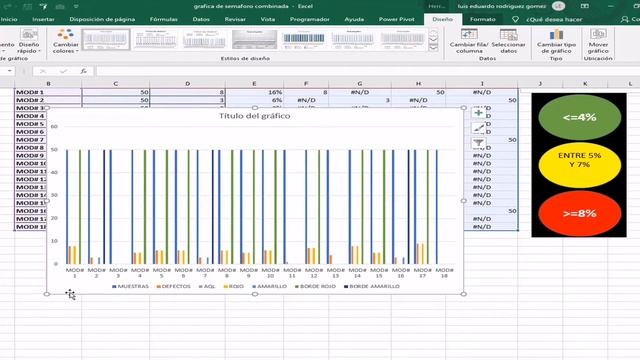
Task: Select the first chart style thumbnail
Action: pos(106,40)
